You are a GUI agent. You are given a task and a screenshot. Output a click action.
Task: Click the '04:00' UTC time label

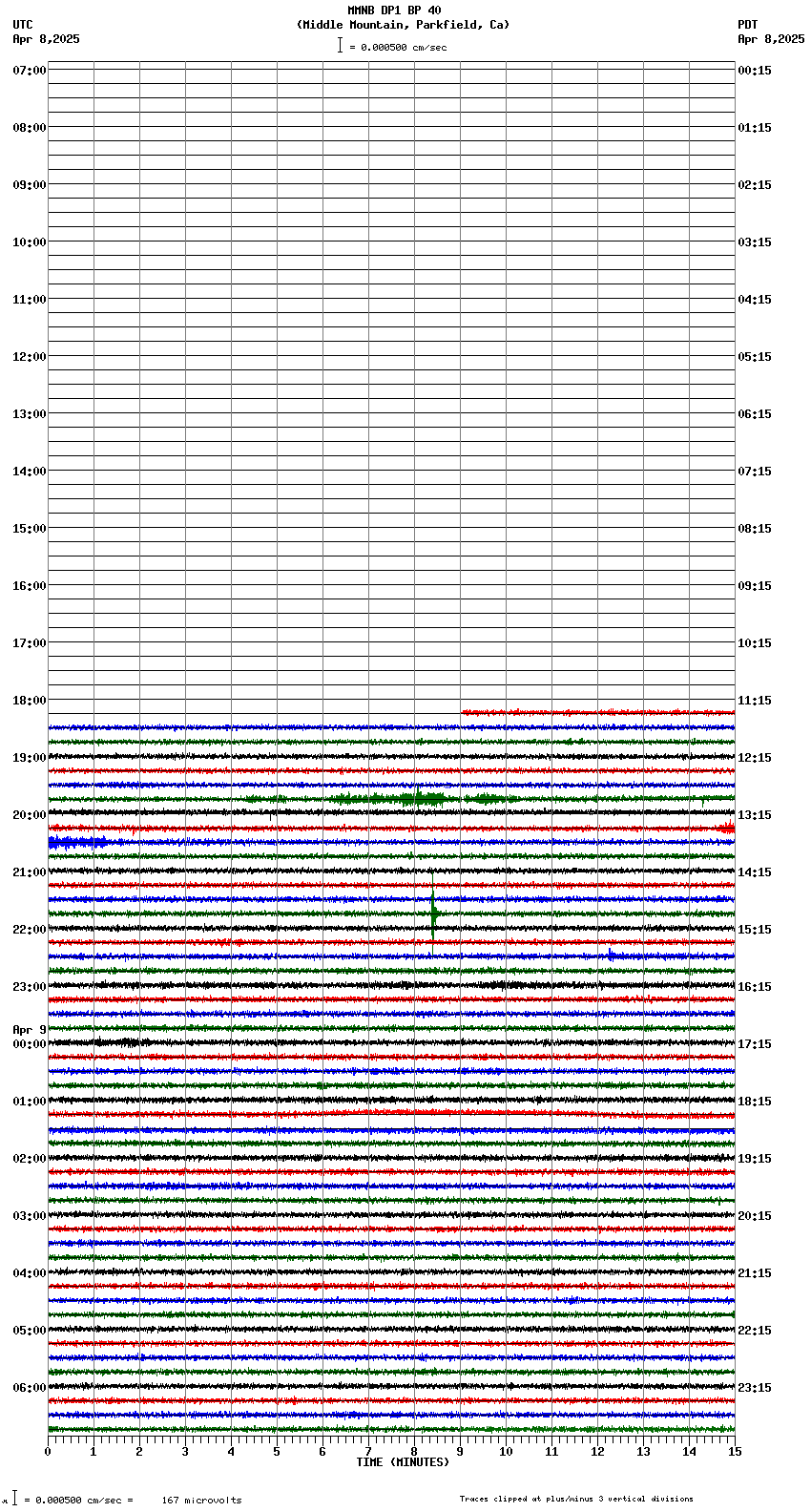(x=30, y=1273)
